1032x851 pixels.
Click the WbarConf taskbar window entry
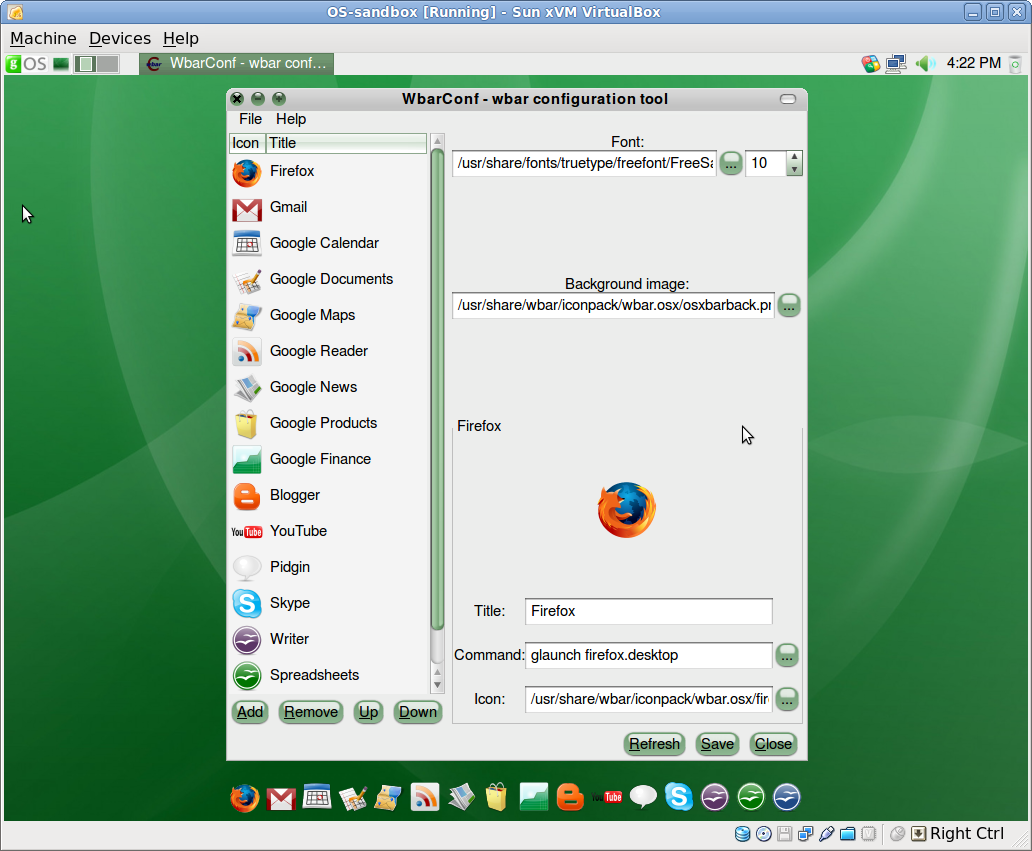[236, 63]
